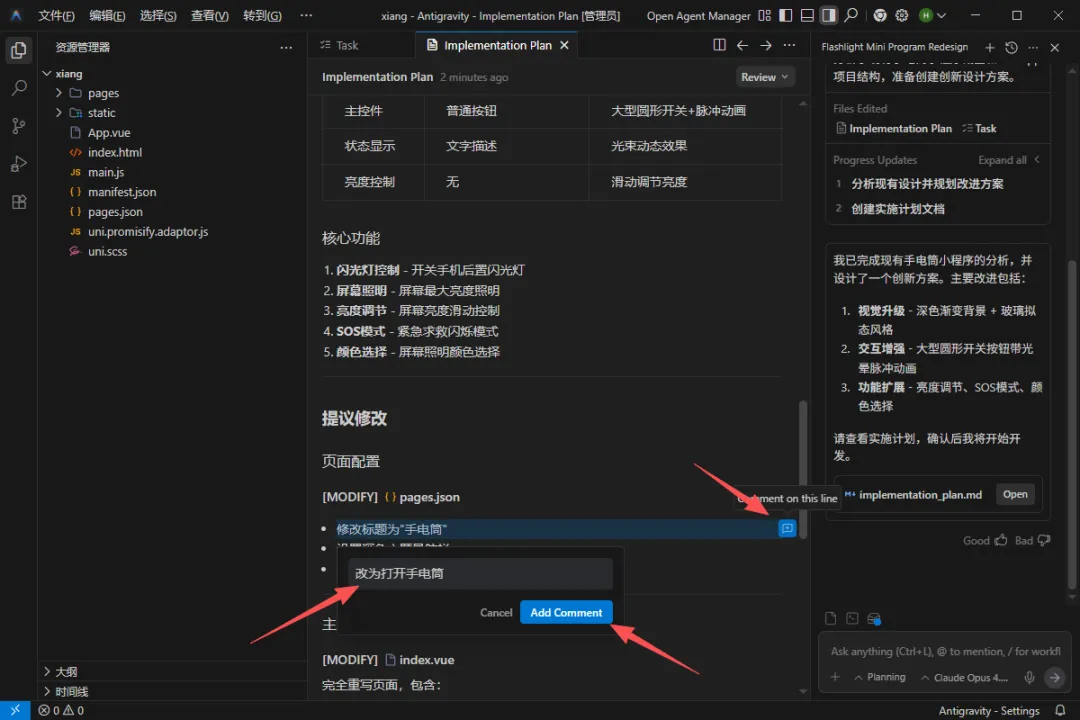Open the Source Control view in activity bar
Screen dimensions: 1080x720
coord(18,126)
